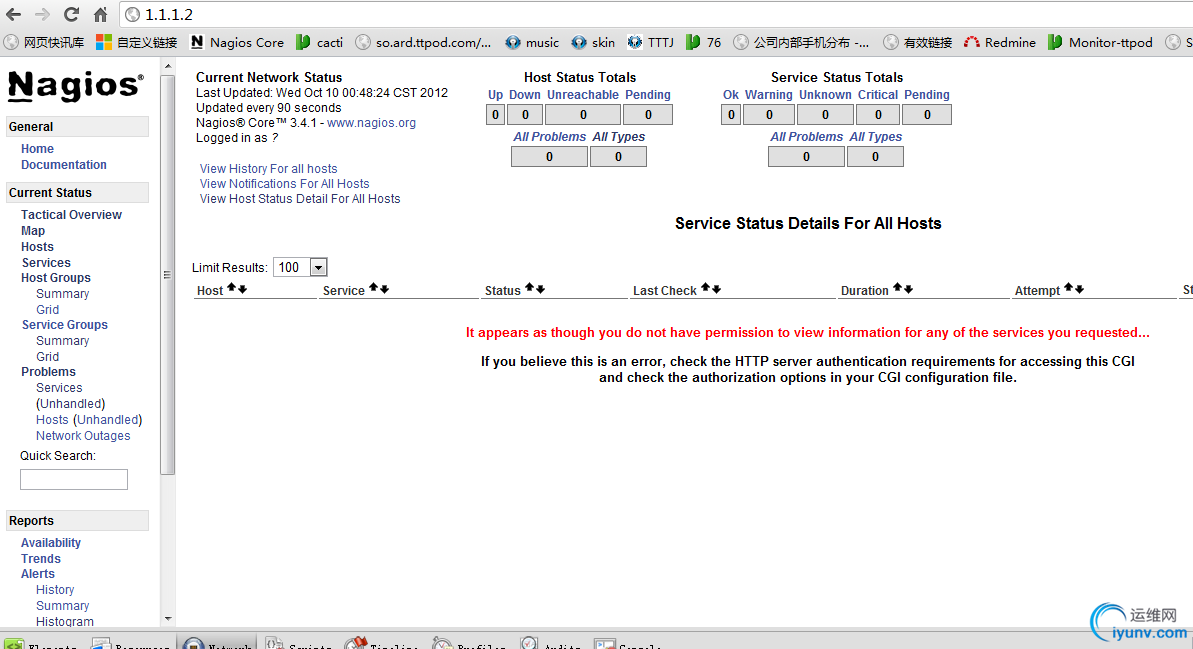Sort Service column descending arrow
The image size is (1193, 649).
point(384,289)
